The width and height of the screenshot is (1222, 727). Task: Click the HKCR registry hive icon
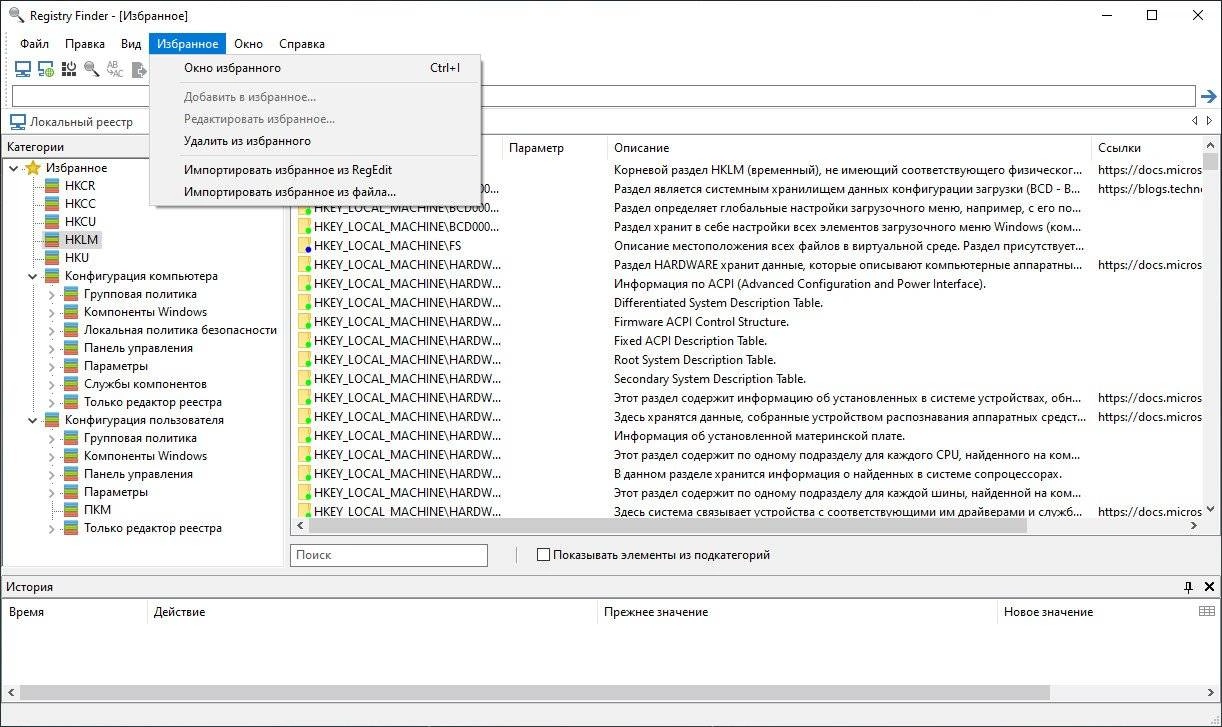tap(52, 186)
